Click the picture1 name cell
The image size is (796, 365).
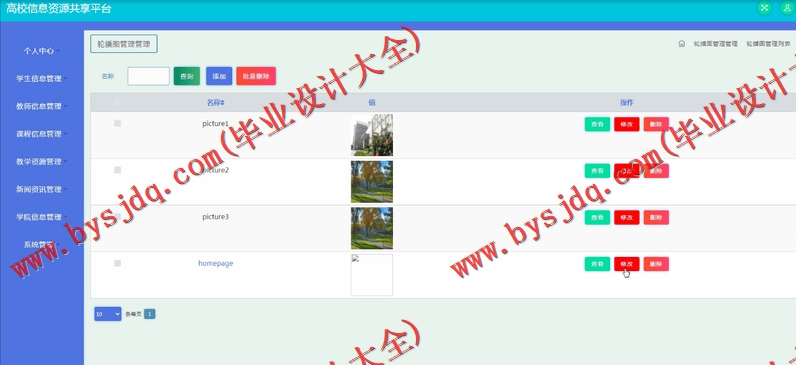[216, 123]
